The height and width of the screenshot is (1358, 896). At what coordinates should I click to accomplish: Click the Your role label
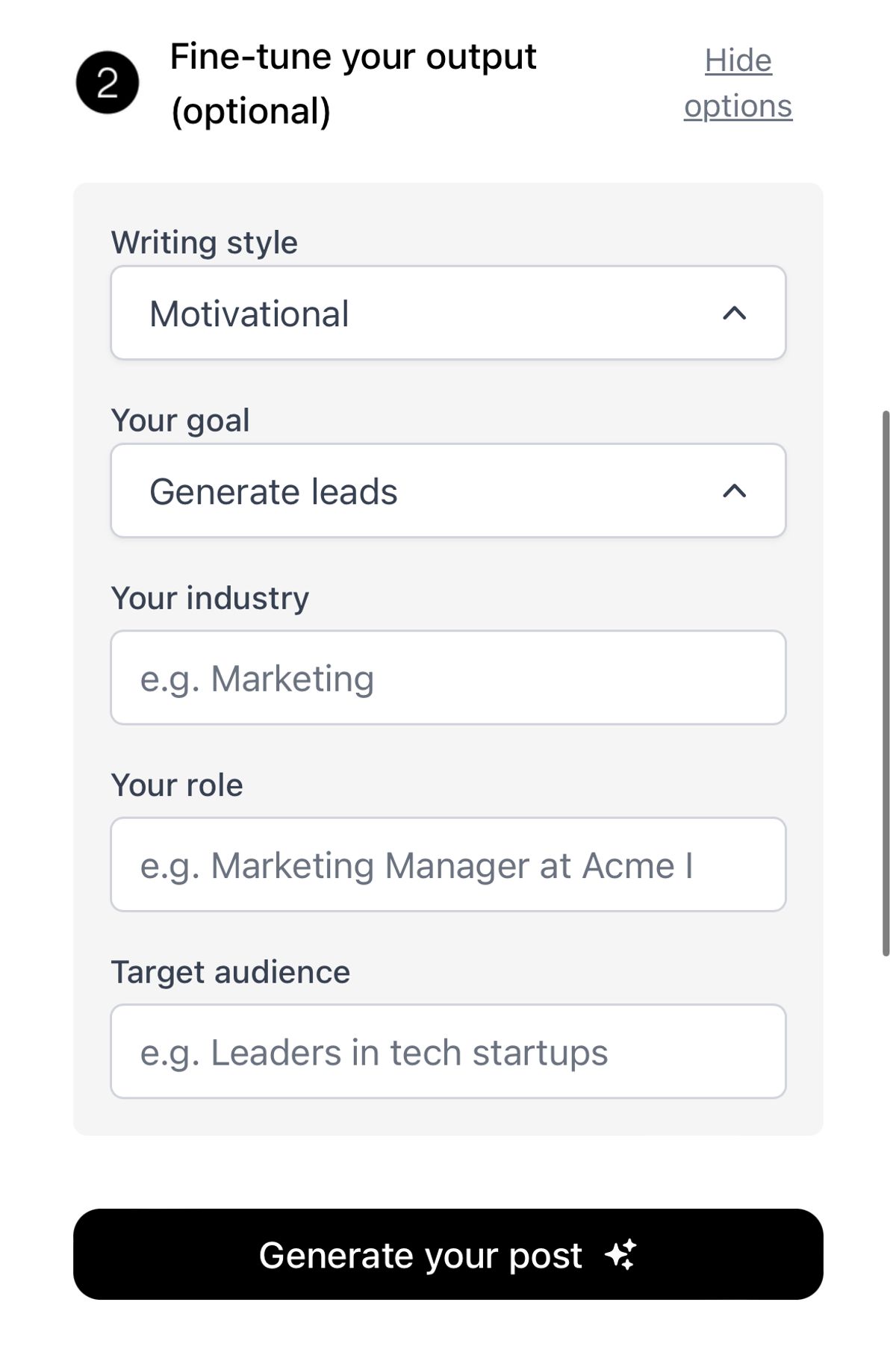tap(177, 785)
